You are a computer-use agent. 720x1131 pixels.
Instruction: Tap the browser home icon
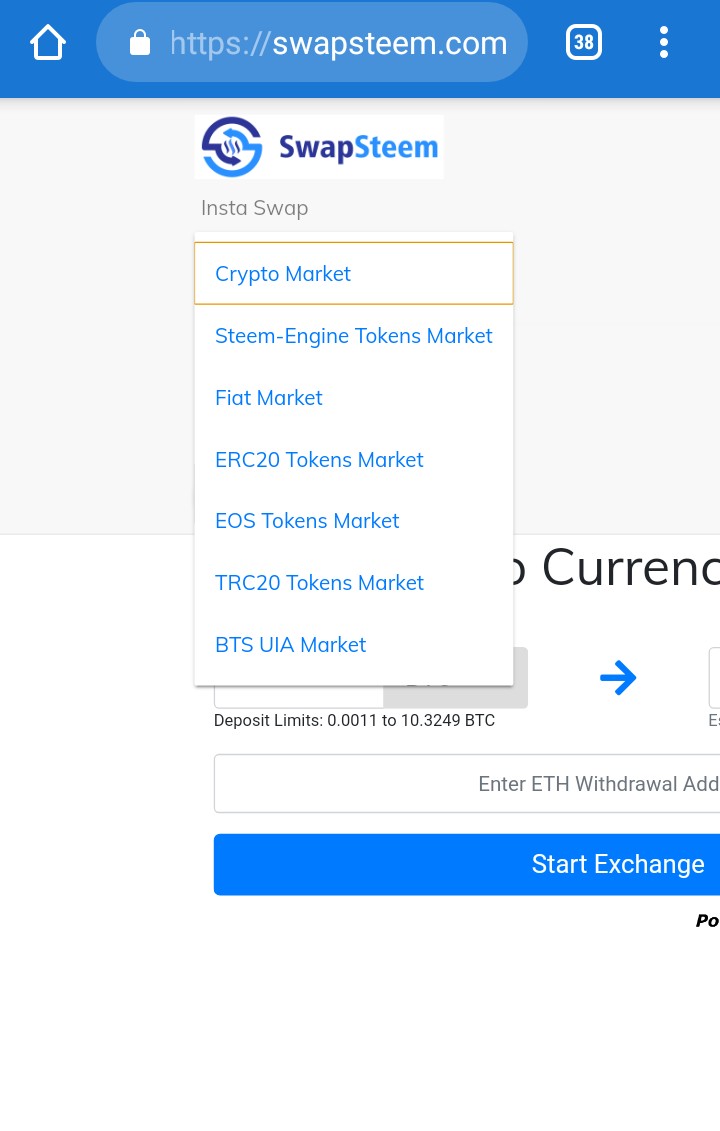pos(48,43)
